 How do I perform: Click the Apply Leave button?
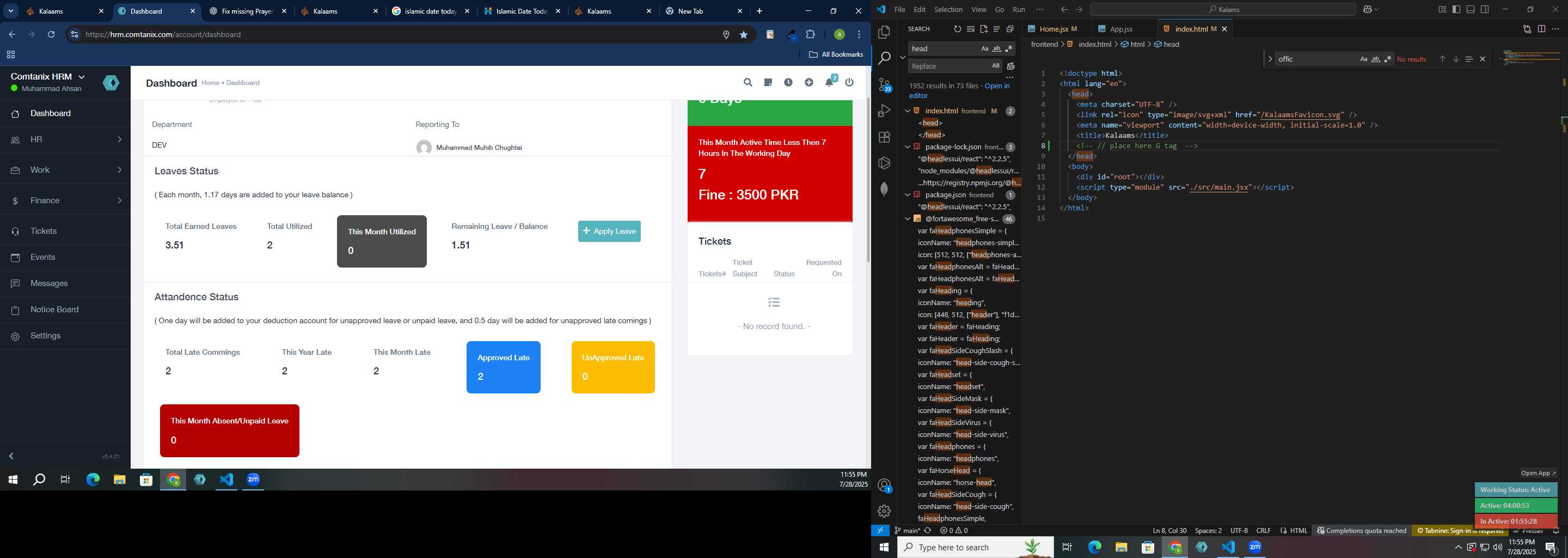point(609,232)
